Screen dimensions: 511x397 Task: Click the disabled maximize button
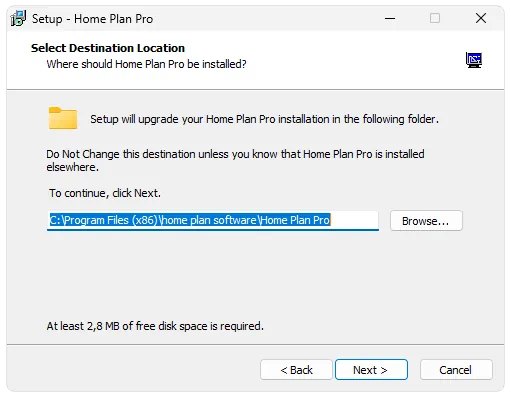435,18
